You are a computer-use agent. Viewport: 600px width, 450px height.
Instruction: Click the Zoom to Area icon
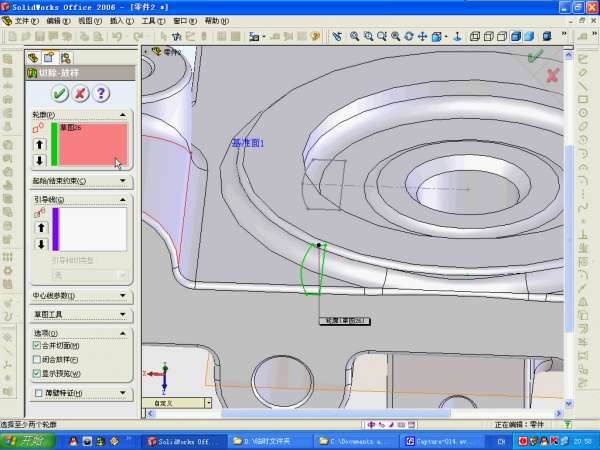(x=368, y=37)
